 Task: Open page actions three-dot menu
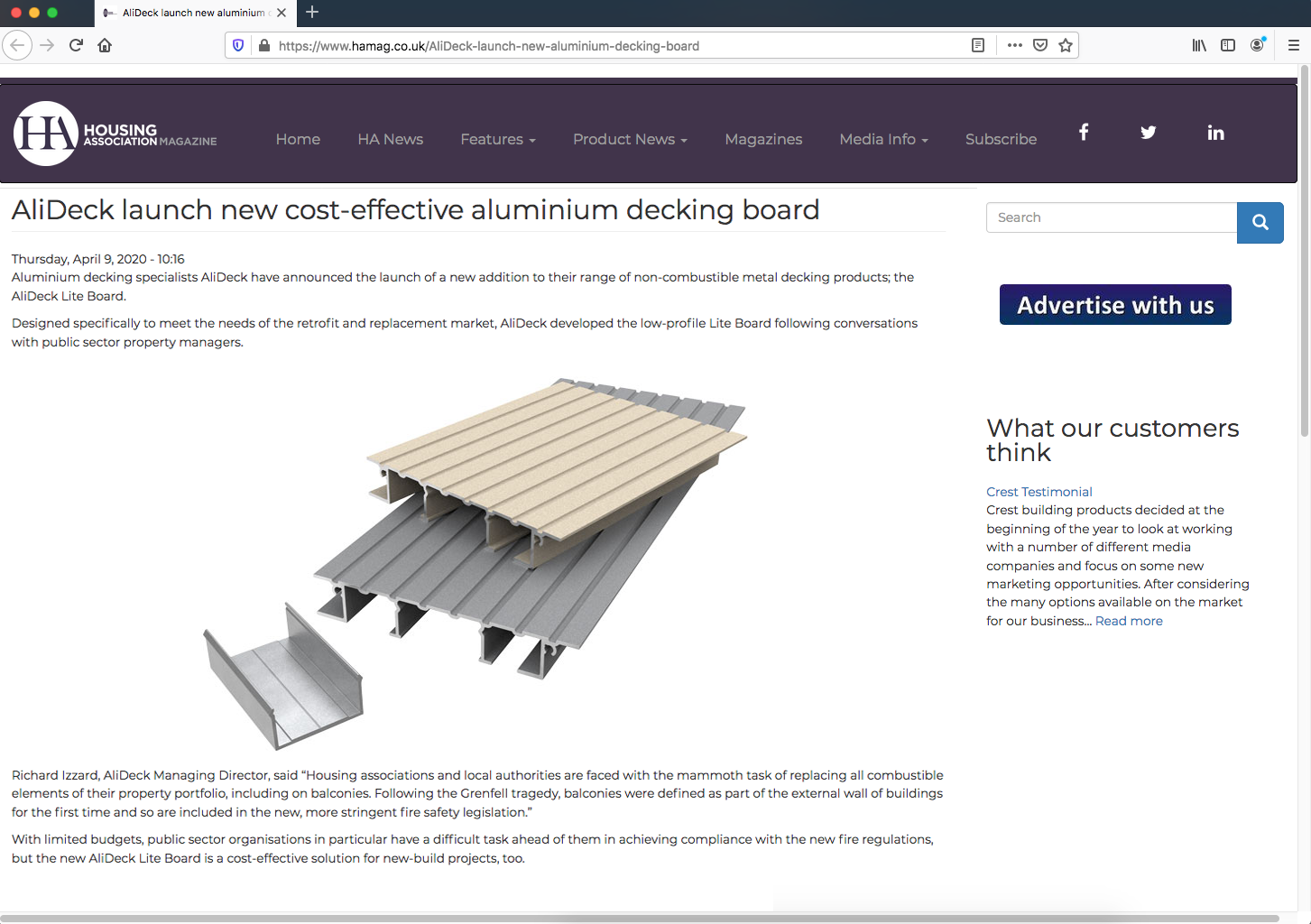coord(1015,45)
